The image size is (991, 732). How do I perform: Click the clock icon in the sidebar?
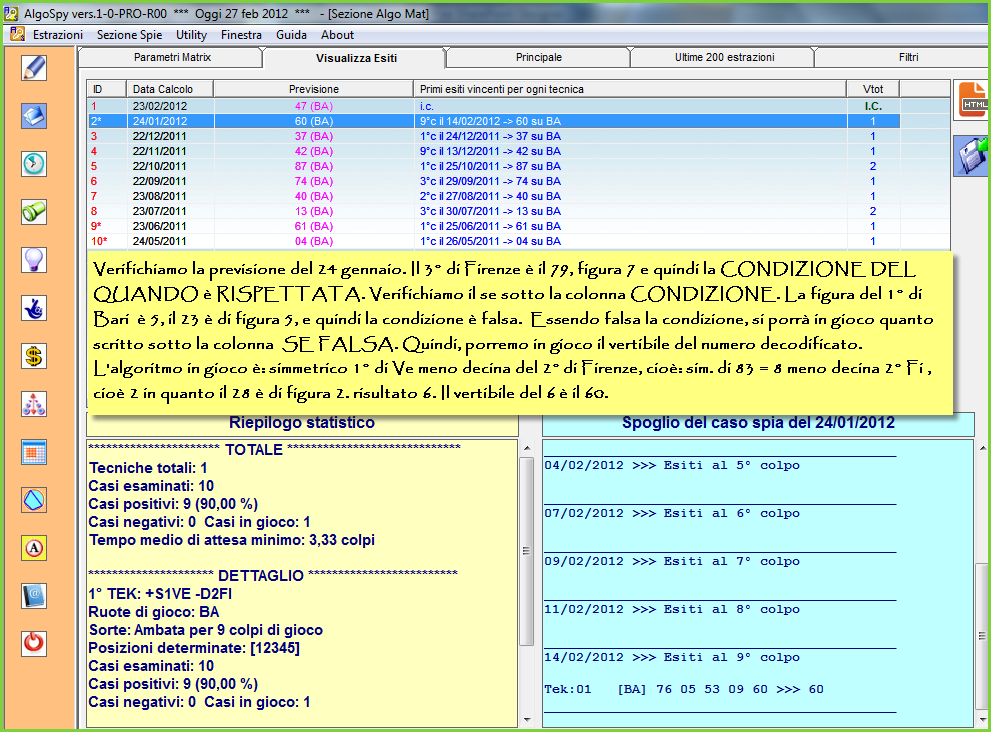[x=34, y=164]
